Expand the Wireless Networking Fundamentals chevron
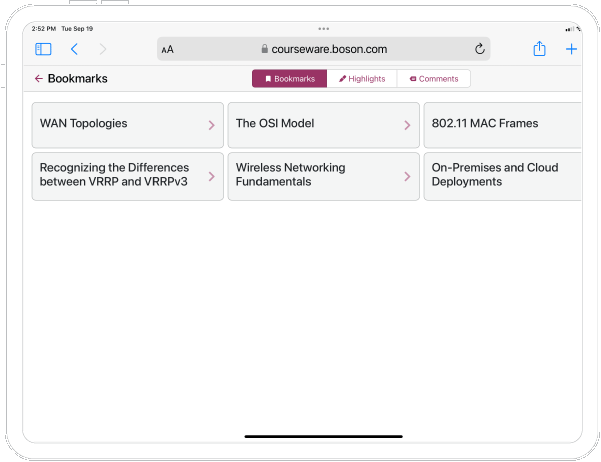 (x=407, y=176)
